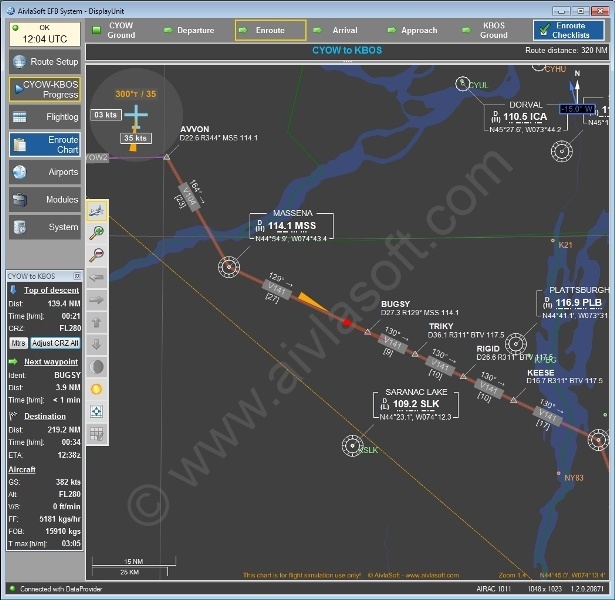615x600 pixels.
Task: Click the Aircraft heading link
Action: 22,469
